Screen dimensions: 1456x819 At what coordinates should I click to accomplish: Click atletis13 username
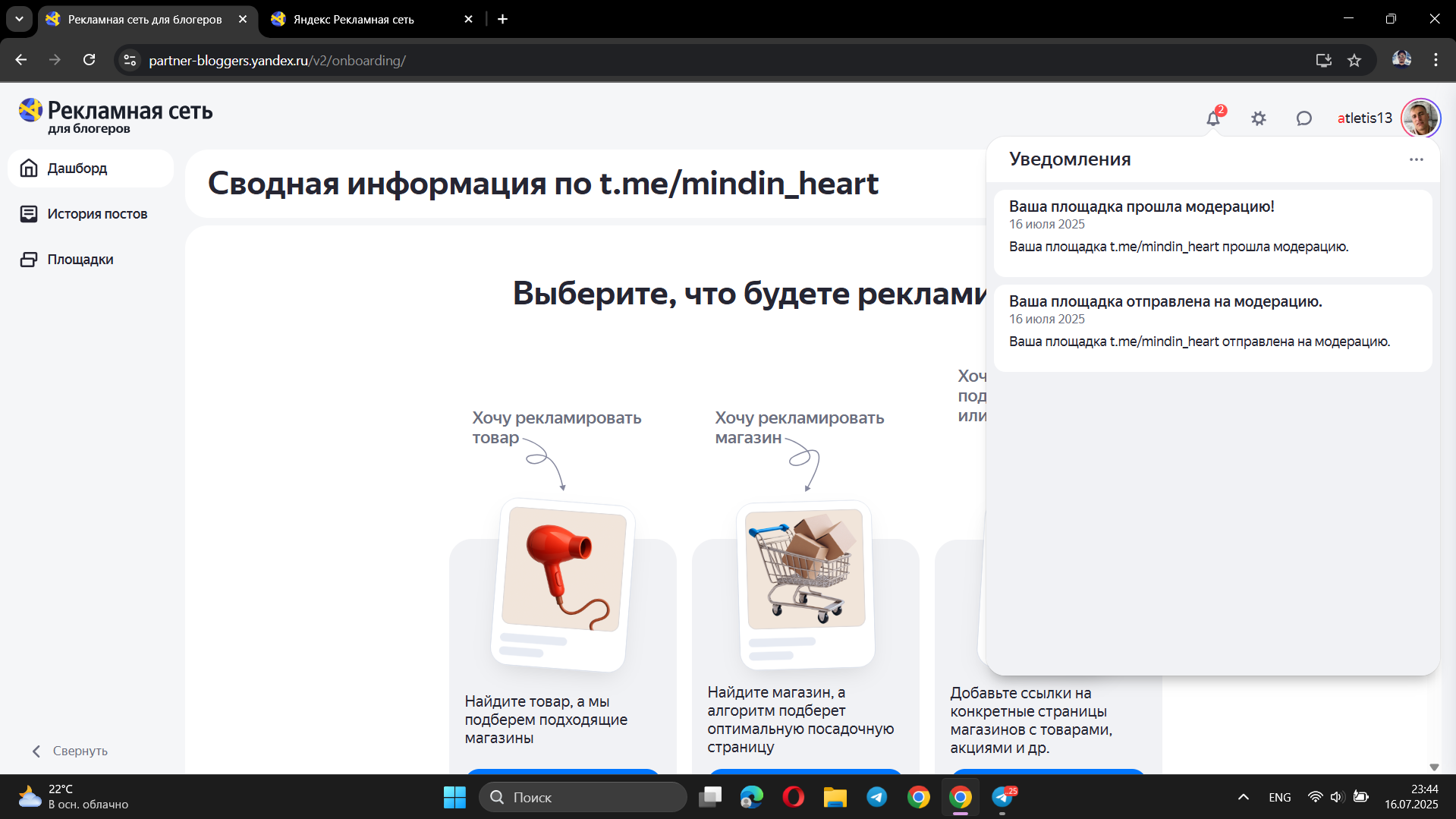tap(1364, 118)
